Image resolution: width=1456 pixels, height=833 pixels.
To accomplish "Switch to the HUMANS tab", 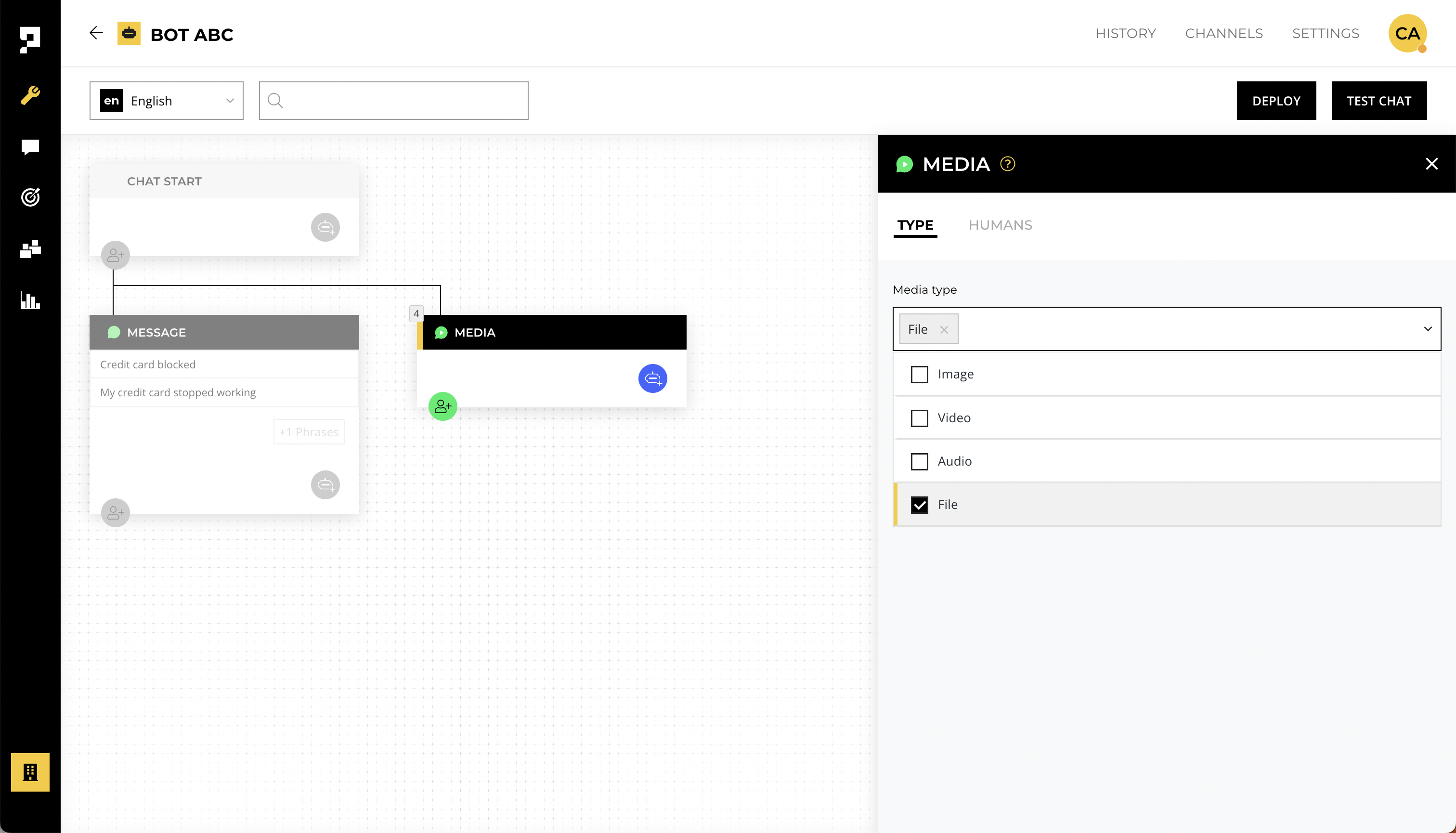I will point(1000,225).
